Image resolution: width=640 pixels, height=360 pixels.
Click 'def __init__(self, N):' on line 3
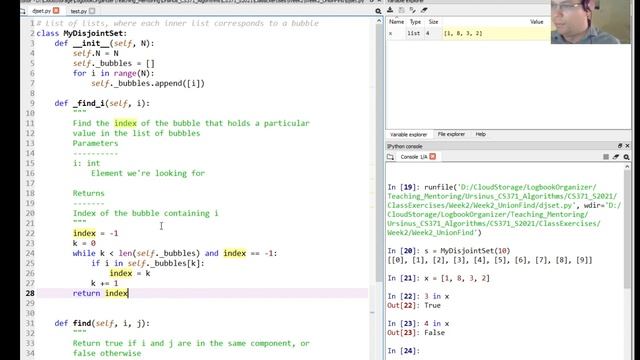[104, 43]
